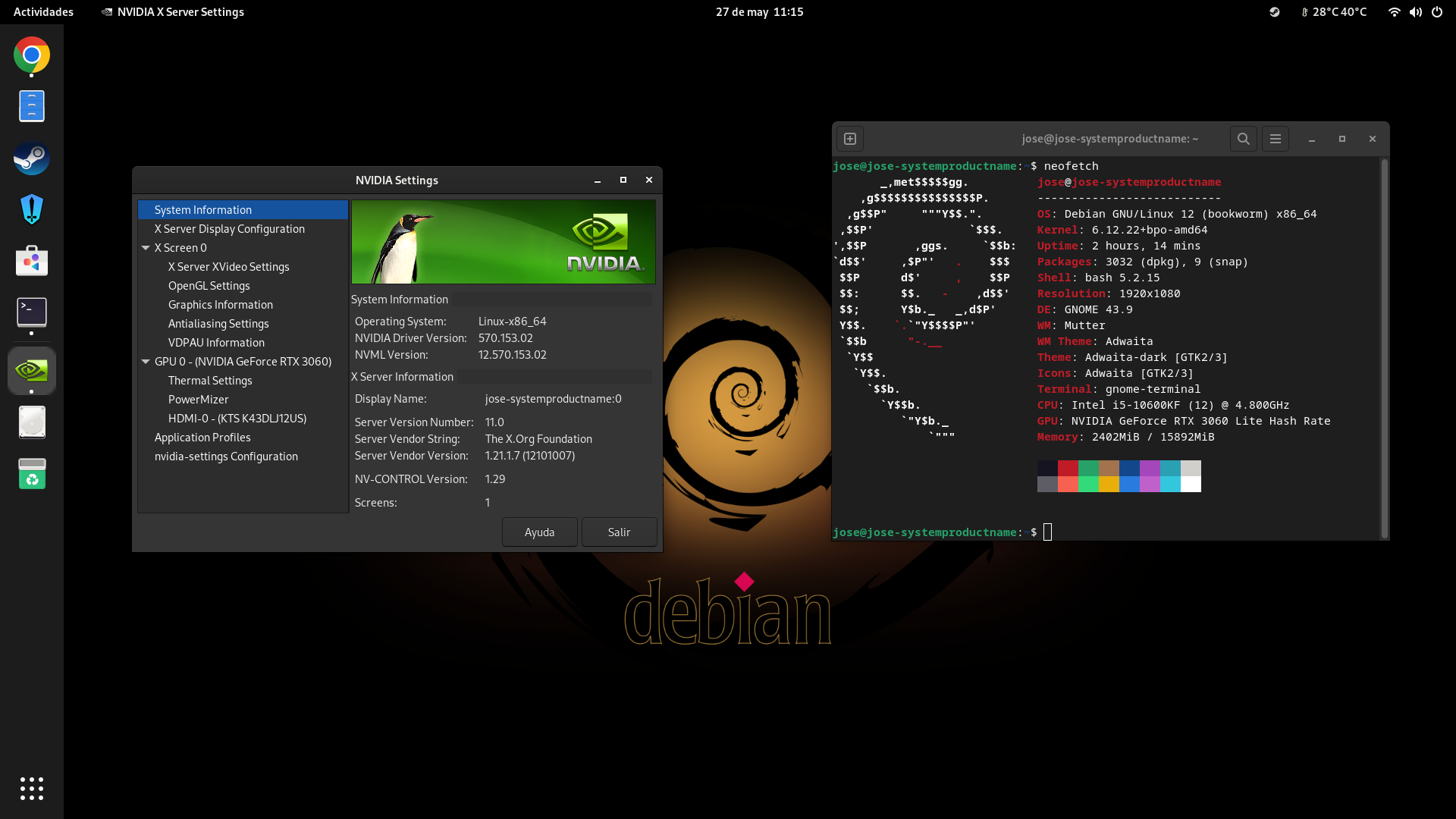Click the Salir button
This screenshot has height=819, width=1456.
[x=619, y=532]
